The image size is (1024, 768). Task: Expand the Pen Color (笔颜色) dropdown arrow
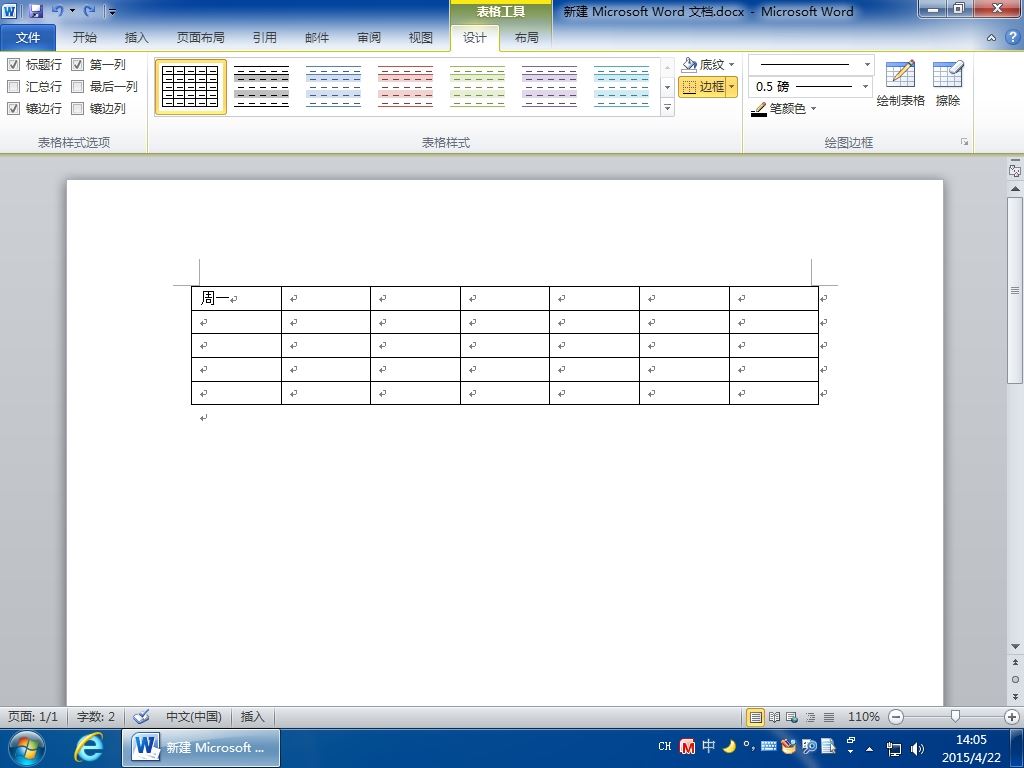pyautogui.click(x=813, y=109)
